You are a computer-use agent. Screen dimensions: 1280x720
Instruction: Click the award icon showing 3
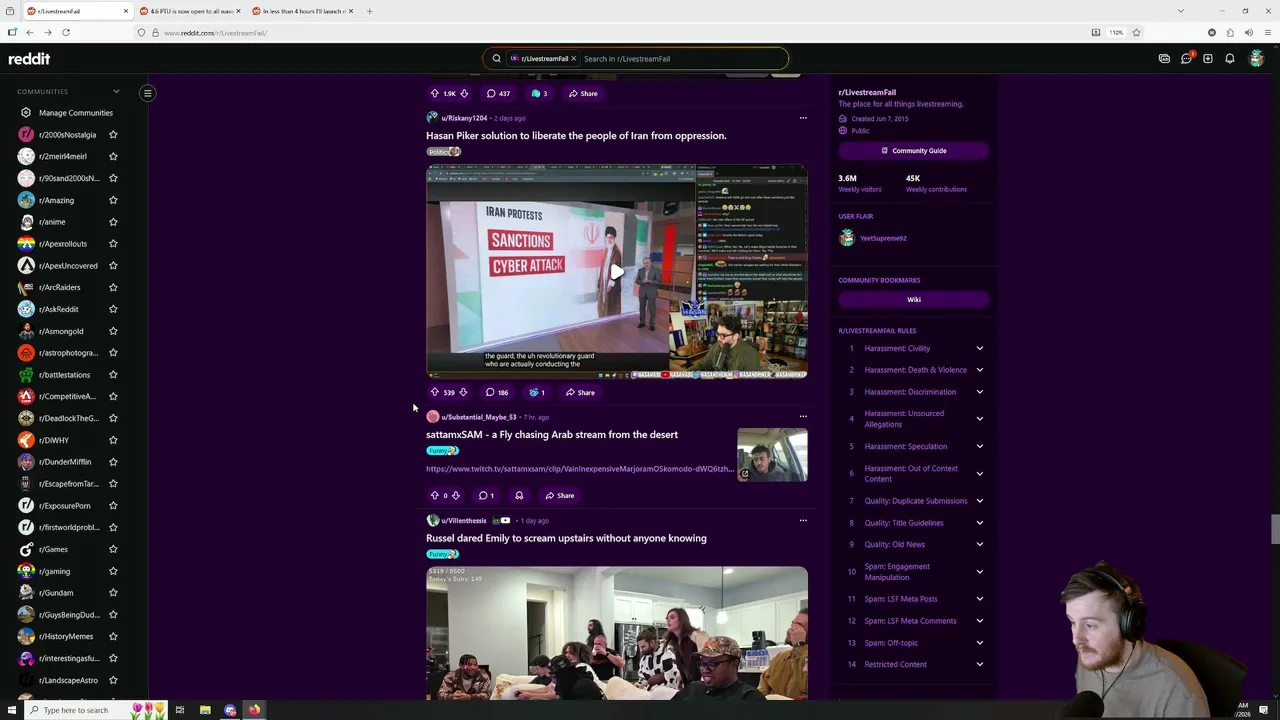pyautogui.click(x=539, y=93)
